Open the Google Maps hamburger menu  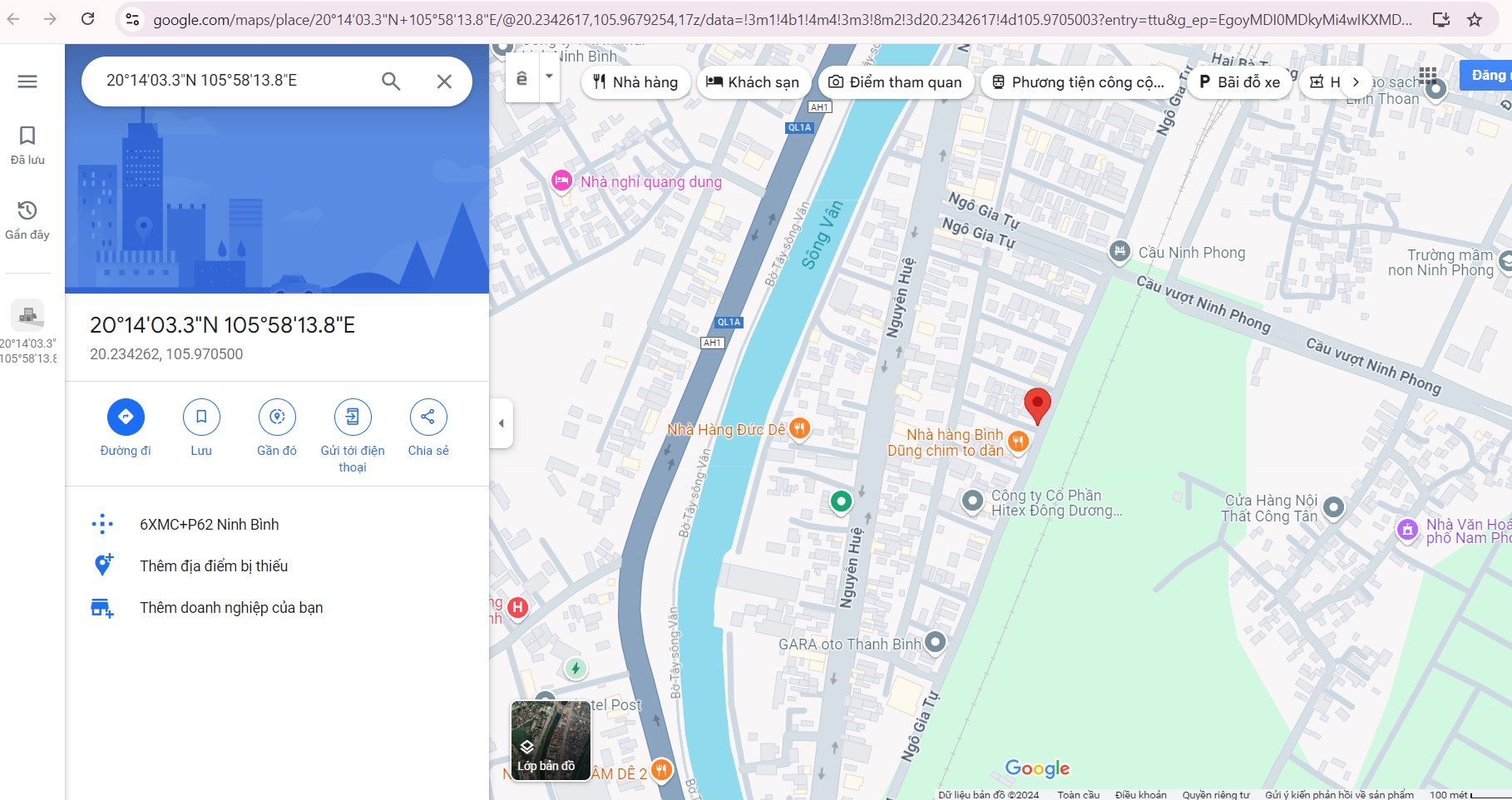click(27, 81)
